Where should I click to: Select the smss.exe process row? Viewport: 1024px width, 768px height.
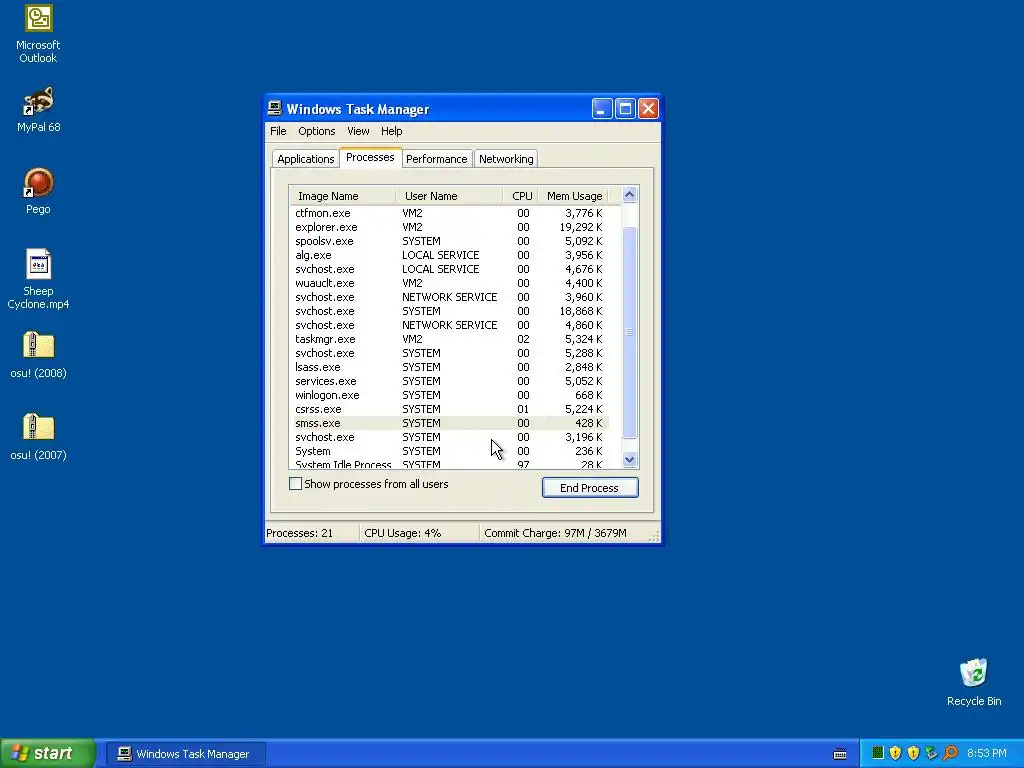point(449,423)
